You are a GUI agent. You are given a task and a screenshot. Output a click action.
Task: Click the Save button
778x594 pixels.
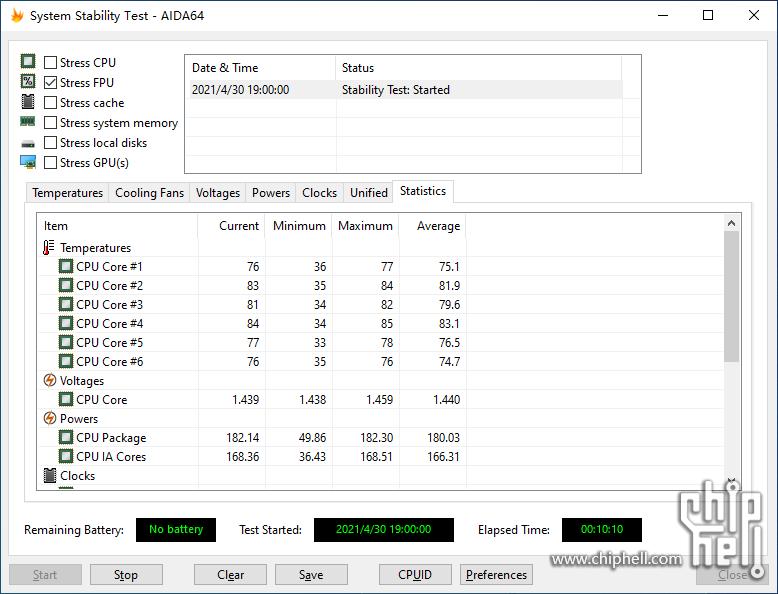pyautogui.click(x=311, y=575)
